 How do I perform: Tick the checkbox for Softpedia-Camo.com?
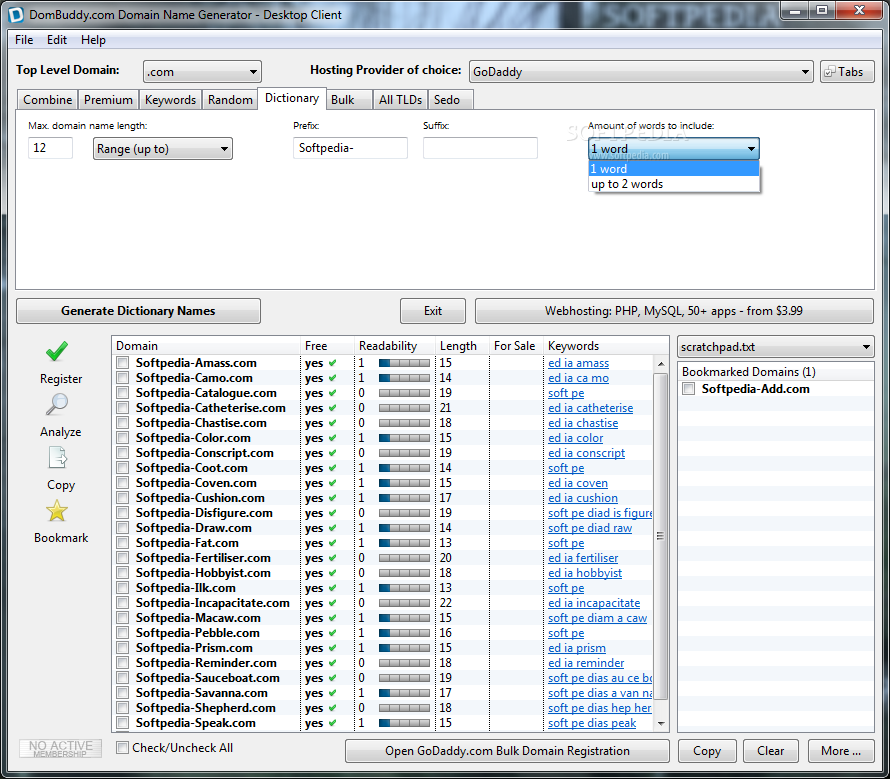click(123, 378)
